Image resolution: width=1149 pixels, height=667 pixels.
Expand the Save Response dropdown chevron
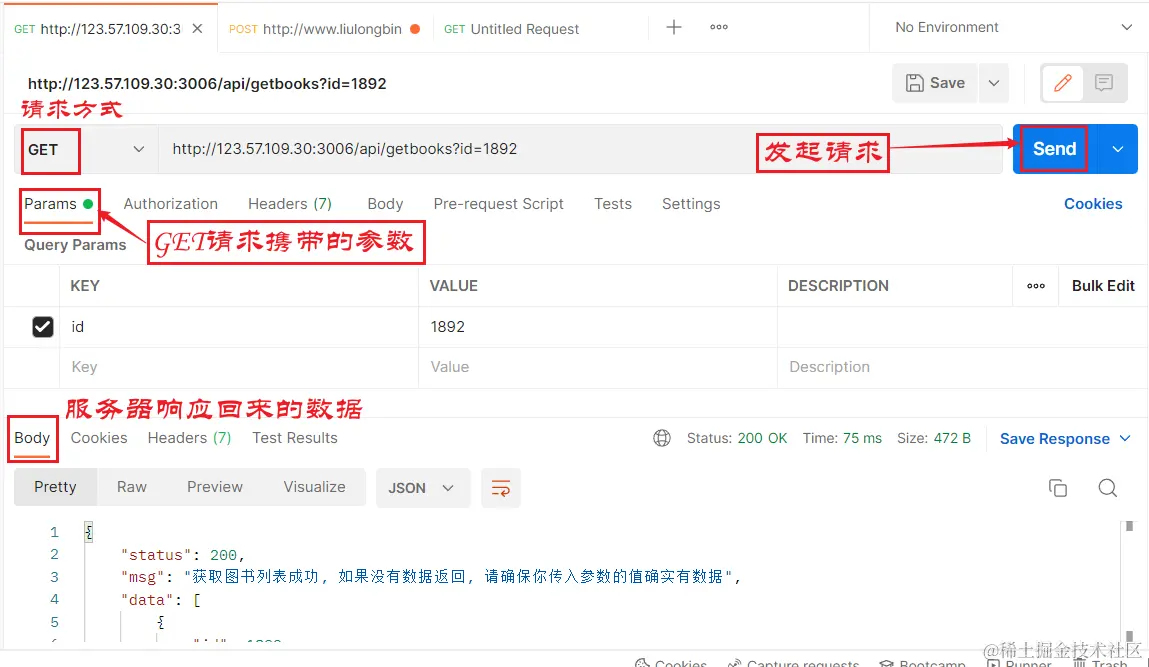pyautogui.click(x=1125, y=438)
